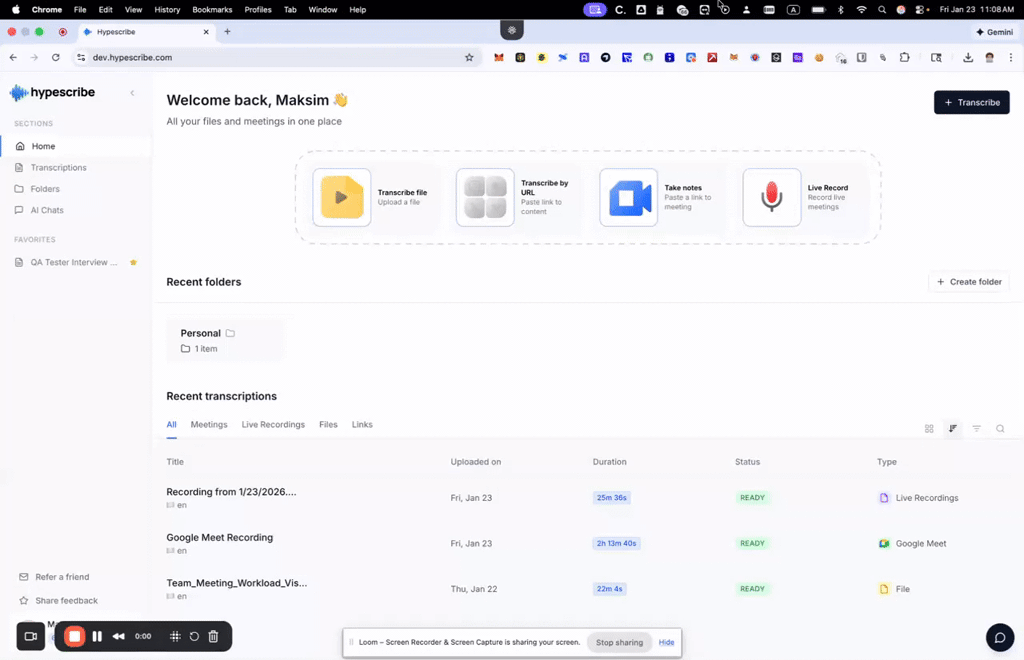Click the Live Record microphone icon
Viewport: 1024px width, 660px height.
771,198
